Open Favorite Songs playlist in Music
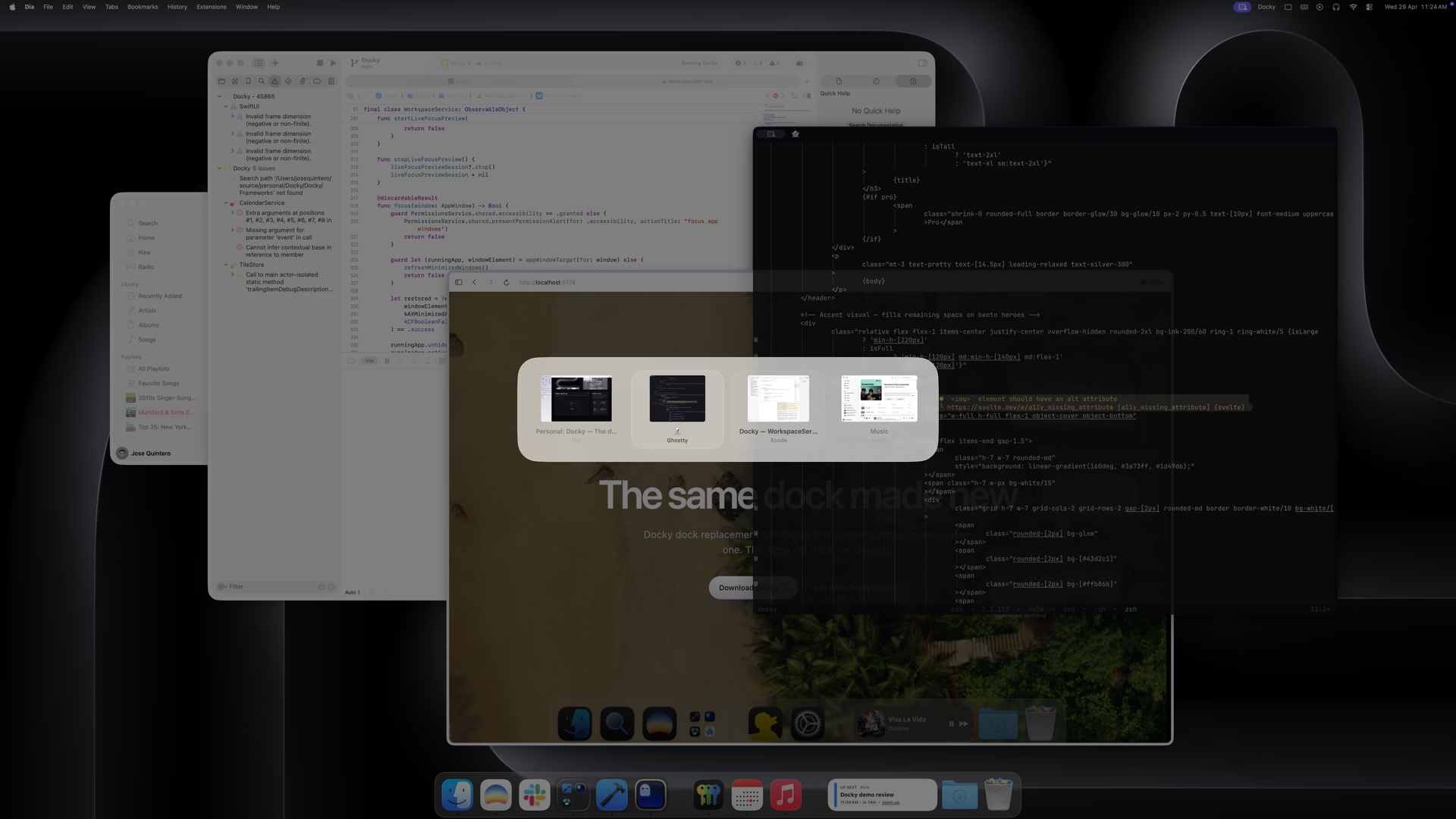Image resolution: width=1456 pixels, height=819 pixels. coord(158,384)
